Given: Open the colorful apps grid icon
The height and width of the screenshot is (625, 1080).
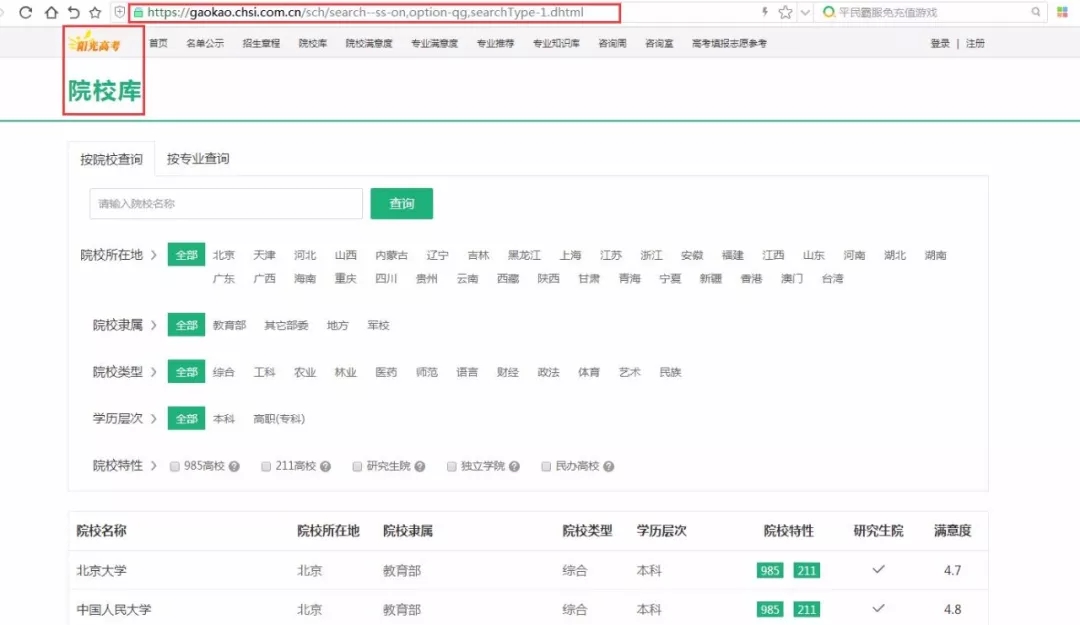Looking at the screenshot, I should pos(1062,13).
